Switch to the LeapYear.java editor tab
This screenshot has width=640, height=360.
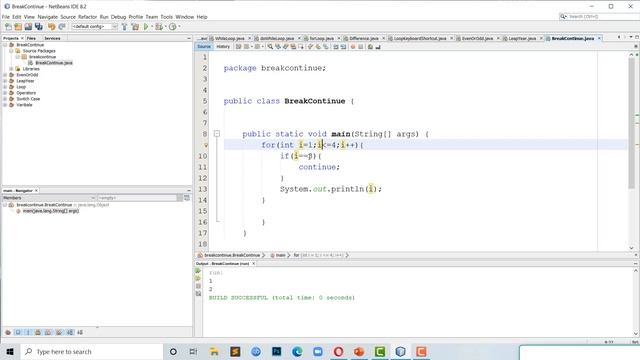pyautogui.click(x=522, y=38)
